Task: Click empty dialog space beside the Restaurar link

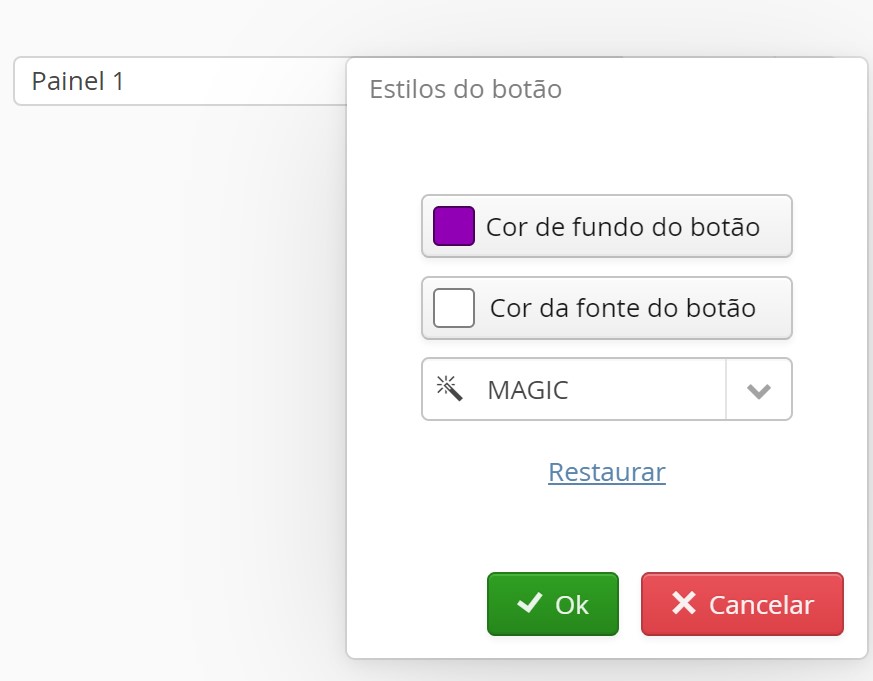Action: (x=770, y=472)
